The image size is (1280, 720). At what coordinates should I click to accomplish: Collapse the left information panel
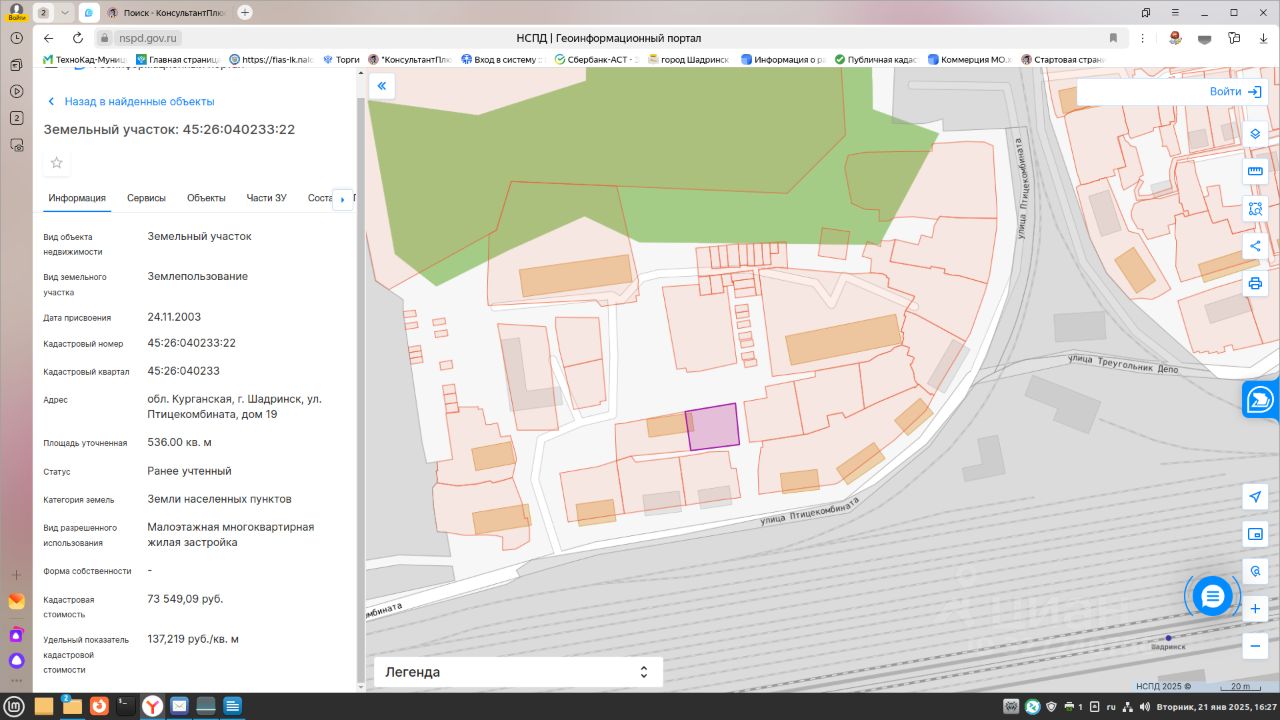(381, 87)
